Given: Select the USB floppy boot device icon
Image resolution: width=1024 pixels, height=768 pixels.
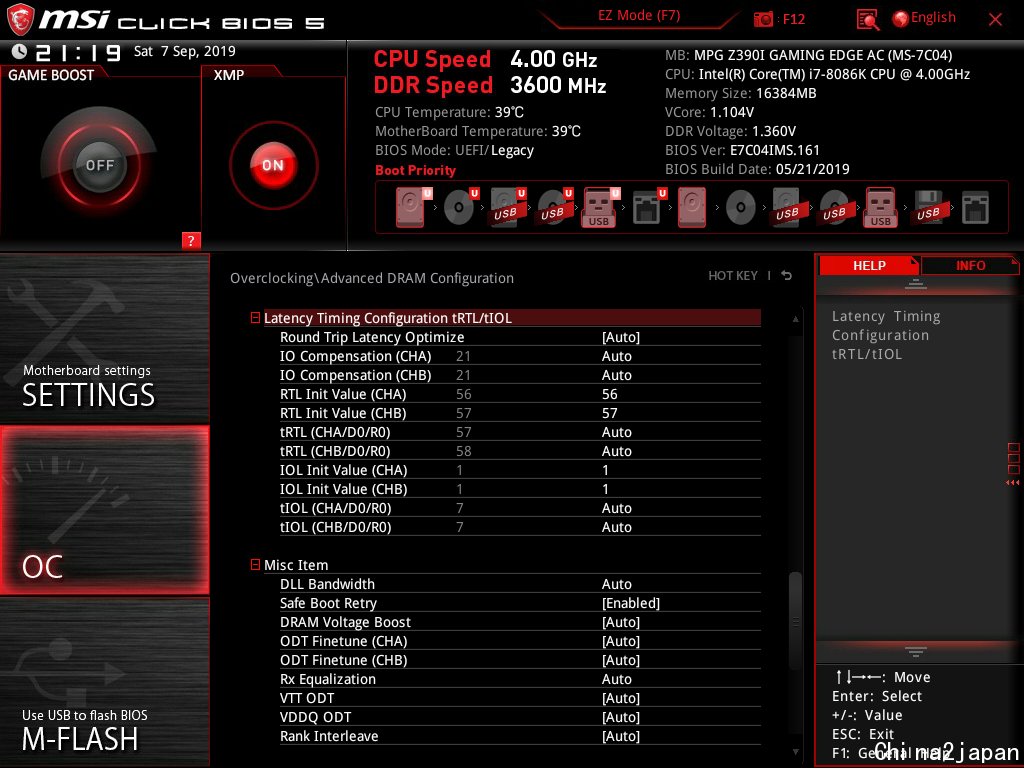Looking at the screenshot, I should coord(927,208).
